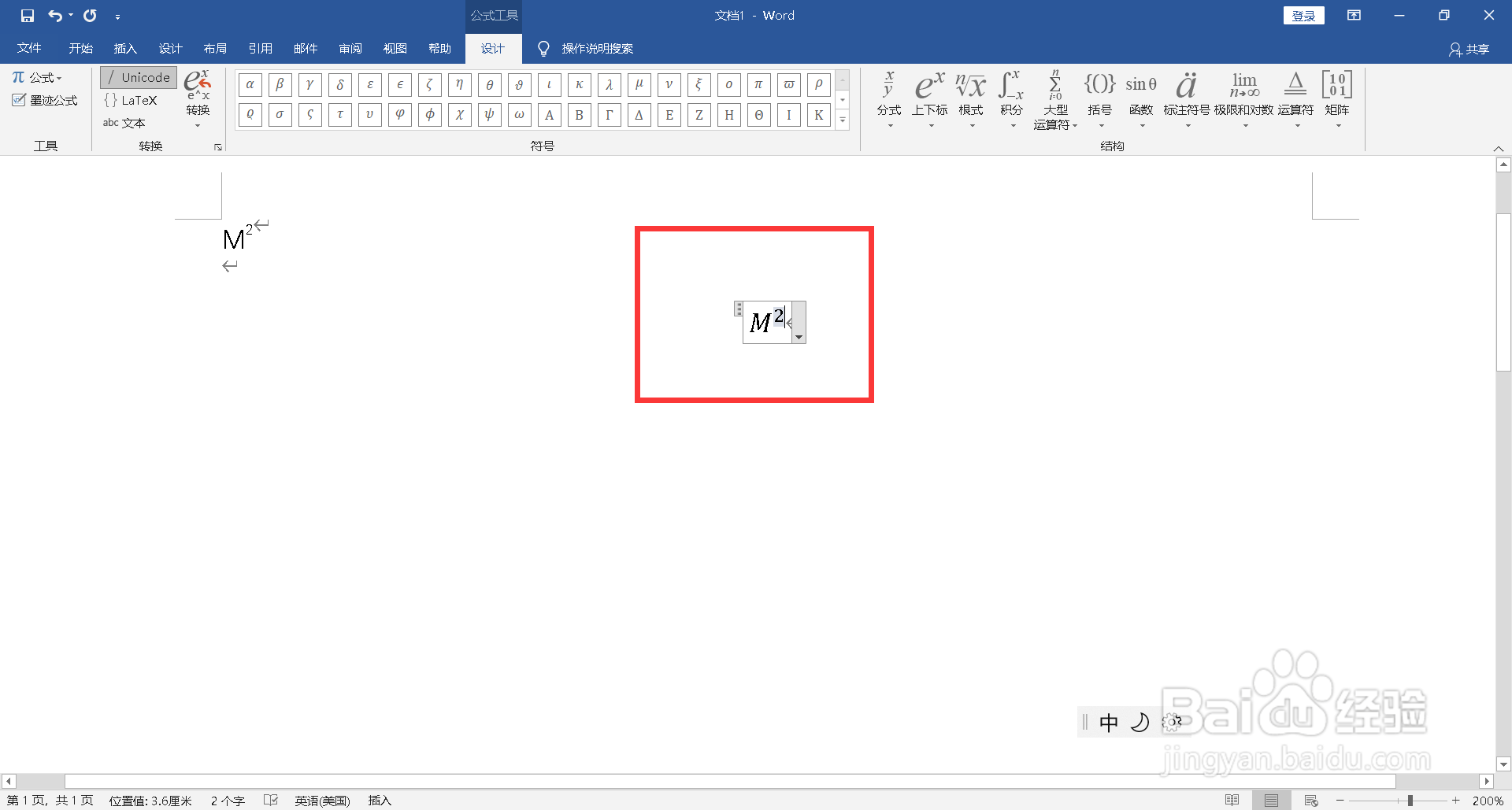
Task: Click the Save icon in quick access toolbar
Action: pyautogui.click(x=28, y=16)
